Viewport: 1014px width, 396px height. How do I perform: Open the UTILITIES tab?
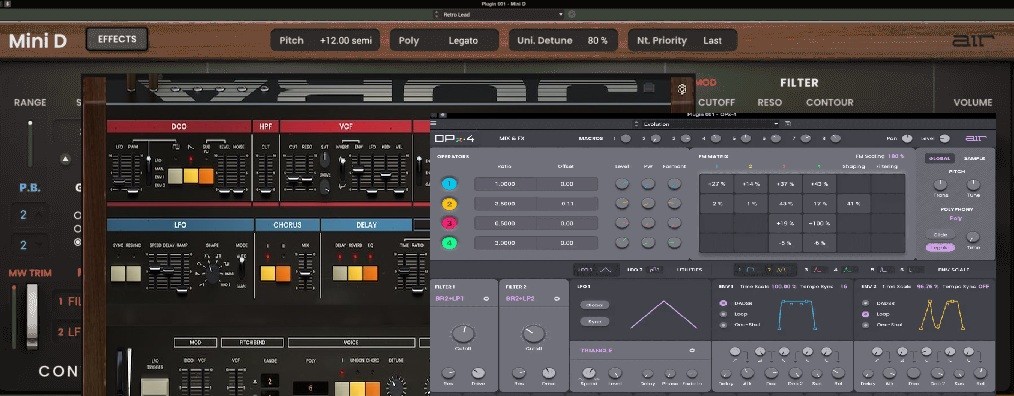point(690,269)
